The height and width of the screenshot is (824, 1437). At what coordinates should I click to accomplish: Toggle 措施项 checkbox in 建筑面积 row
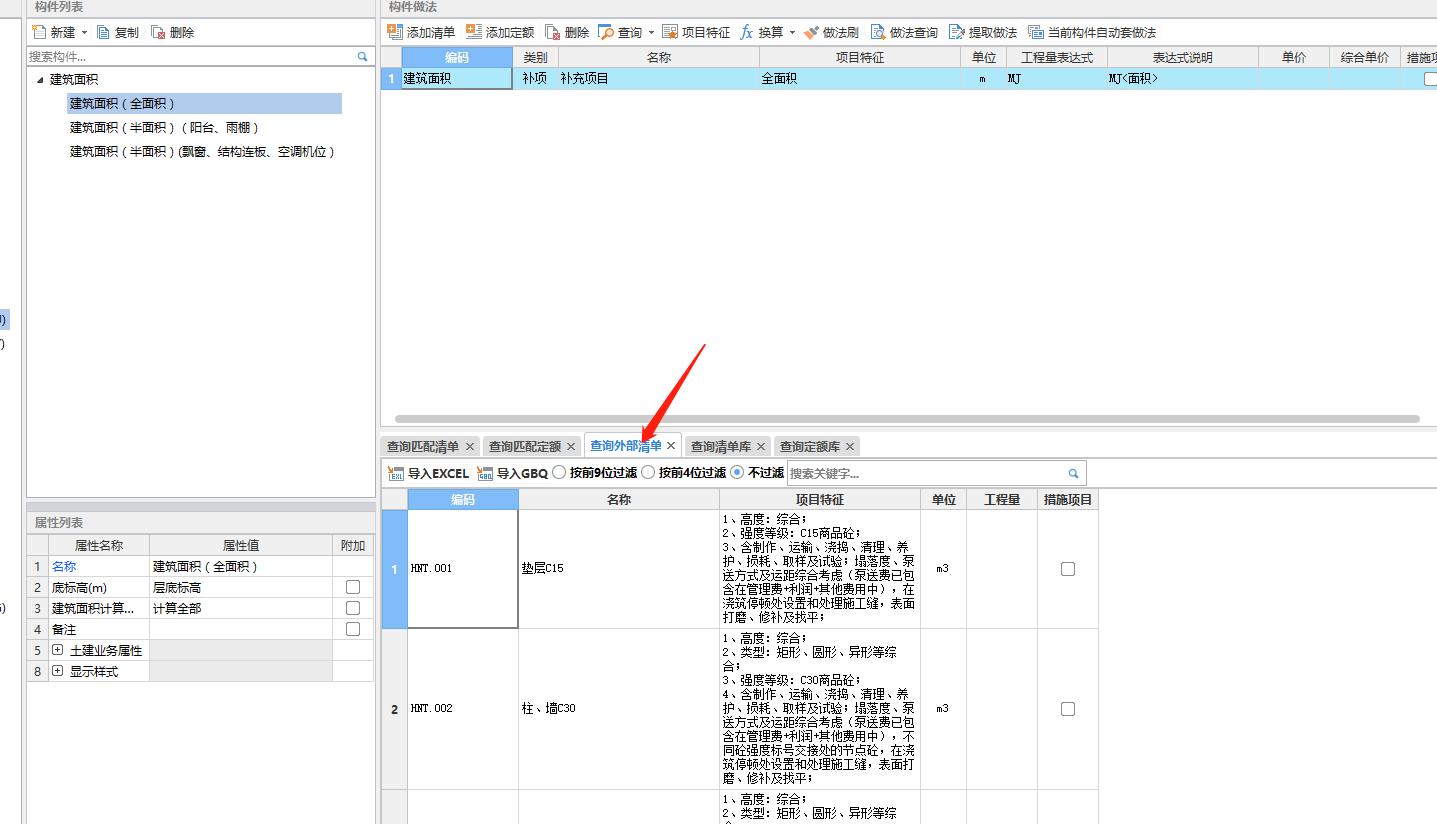coord(1431,79)
